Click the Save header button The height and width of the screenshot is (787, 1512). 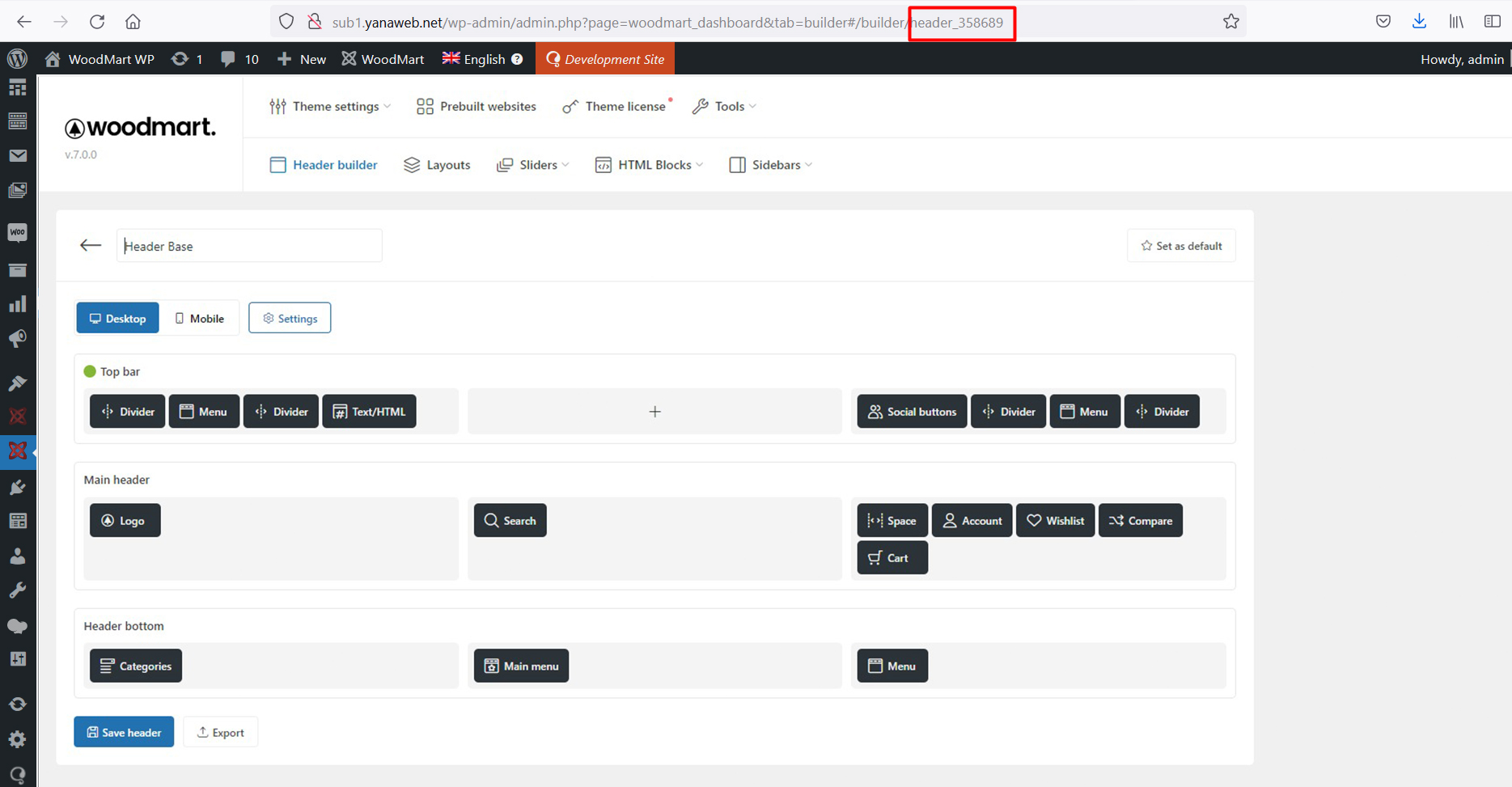[124, 733]
